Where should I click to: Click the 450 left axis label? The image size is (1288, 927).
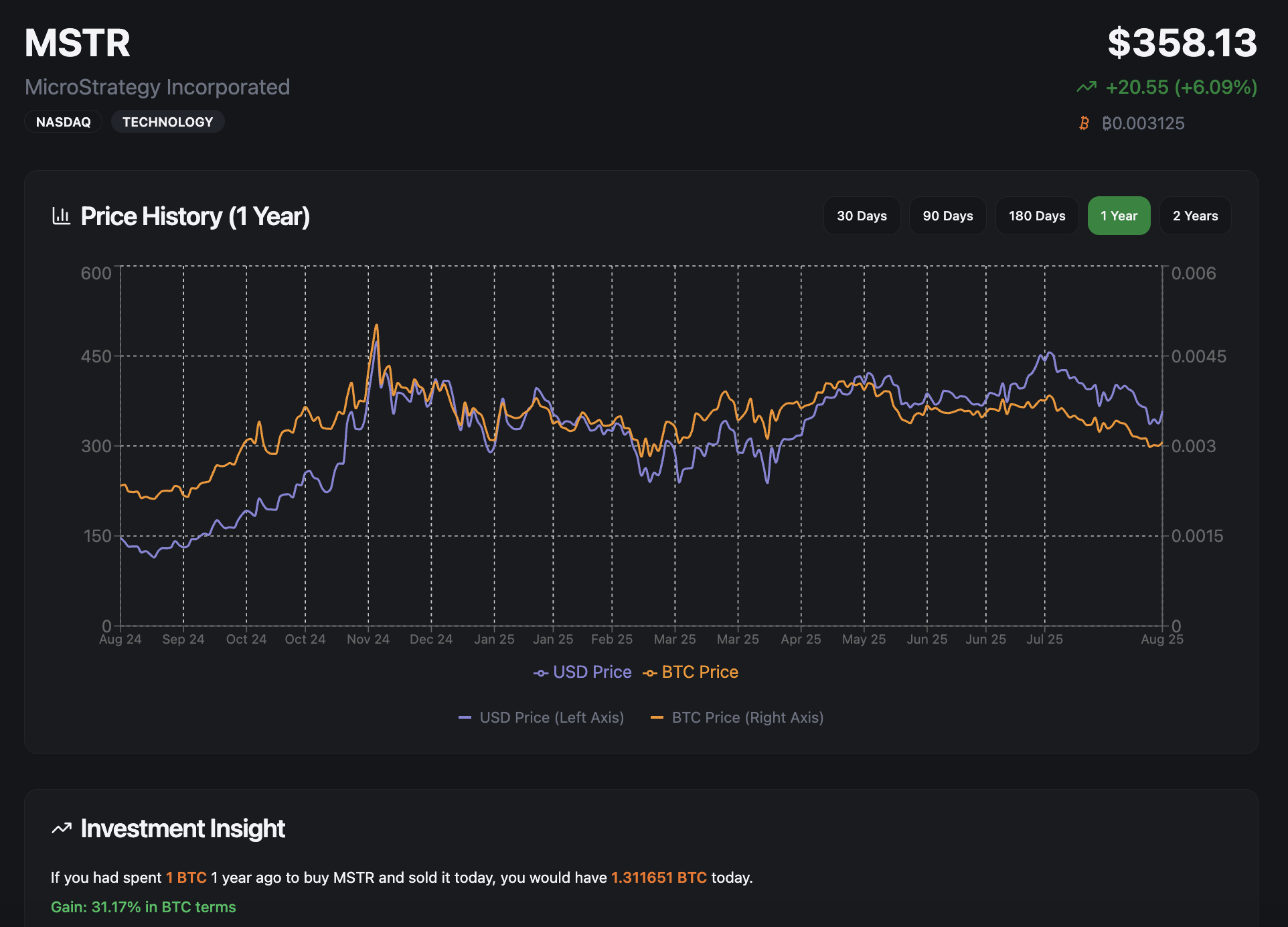tap(96, 356)
